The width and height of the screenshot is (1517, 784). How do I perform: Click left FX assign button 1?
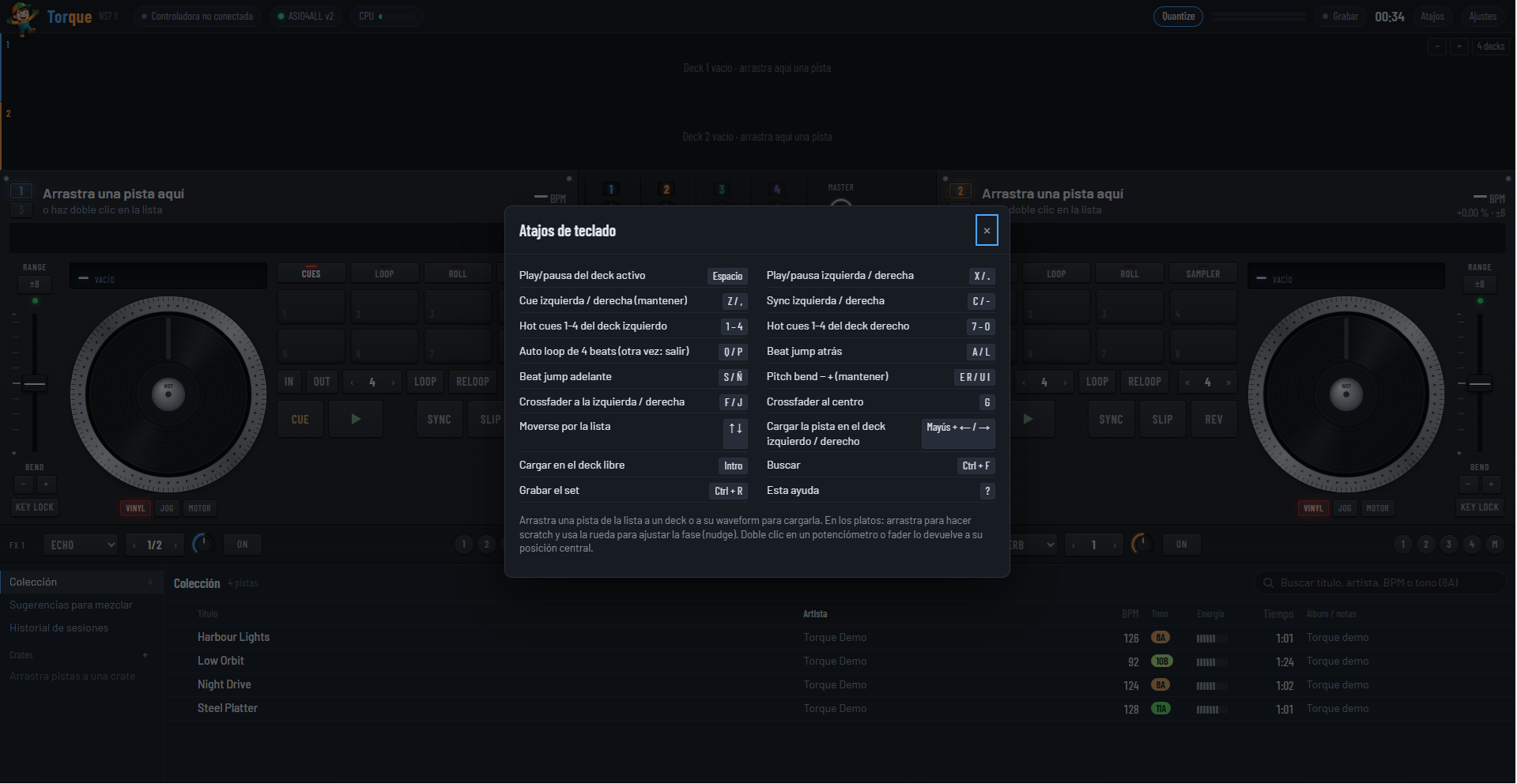464,544
